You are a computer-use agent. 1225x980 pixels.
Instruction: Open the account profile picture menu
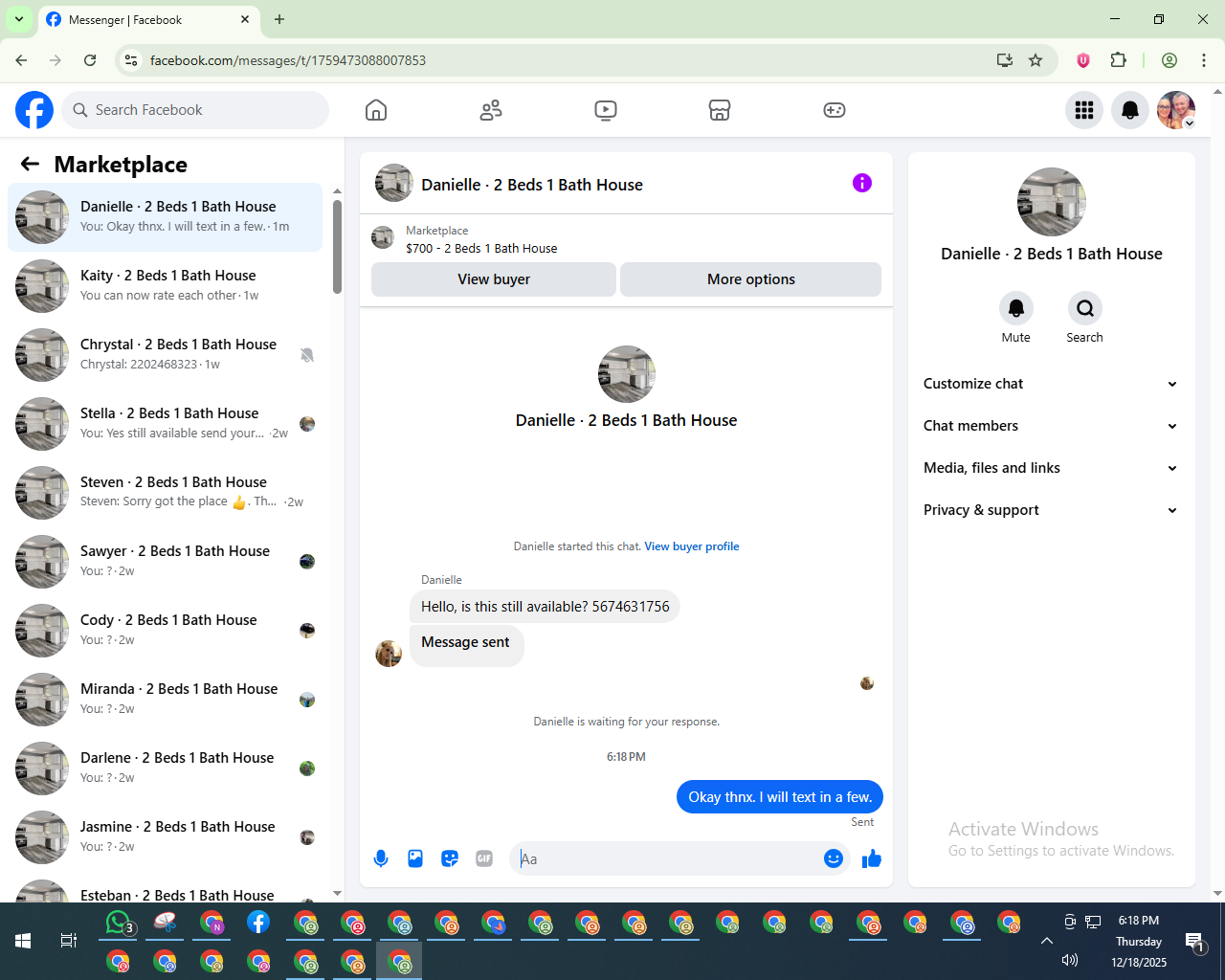[1176, 110]
